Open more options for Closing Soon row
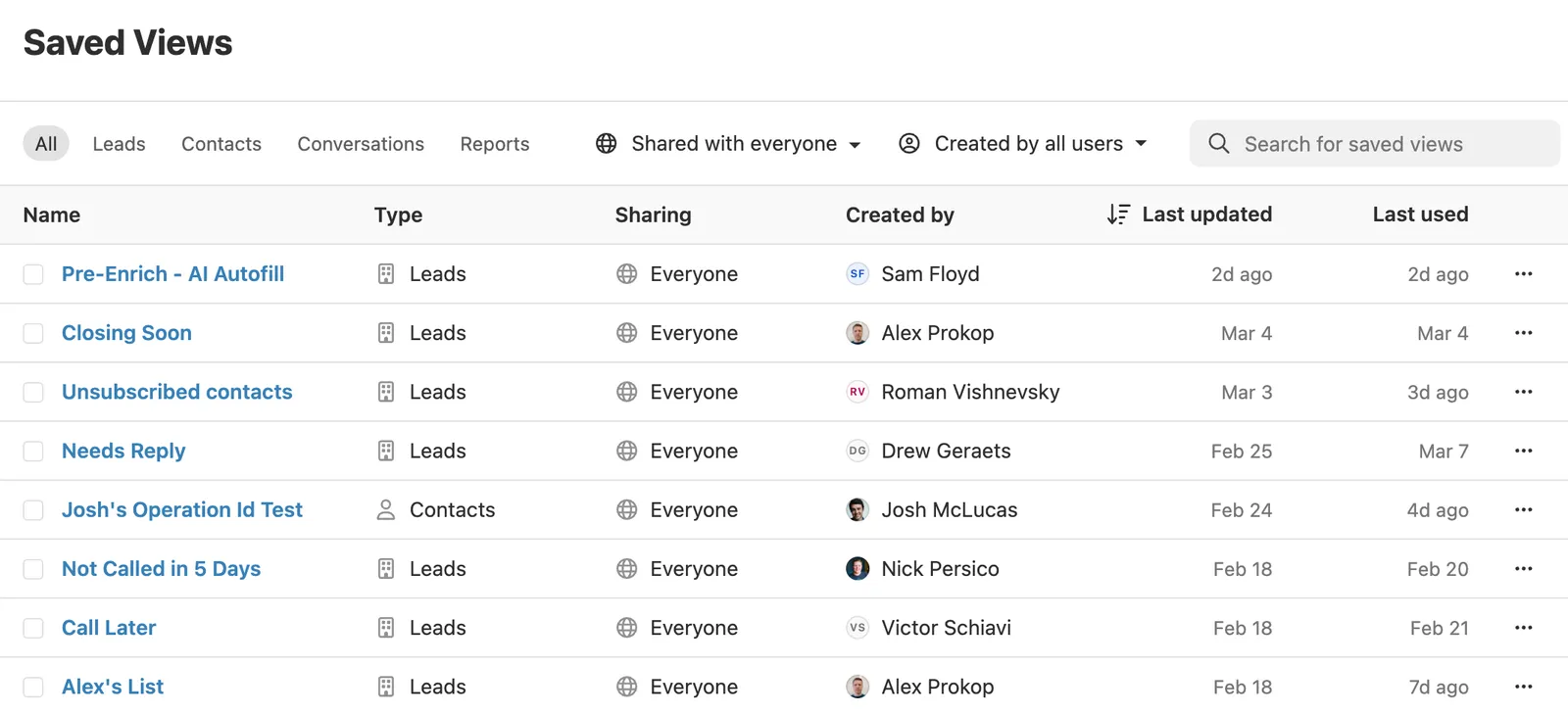Image resolution: width=1568 pixels, height=714 pixels. (1523, 333)
